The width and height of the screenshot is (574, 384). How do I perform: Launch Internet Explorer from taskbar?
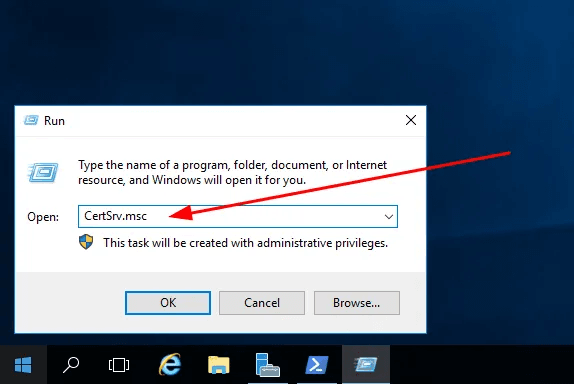click(x=170, y=365)
